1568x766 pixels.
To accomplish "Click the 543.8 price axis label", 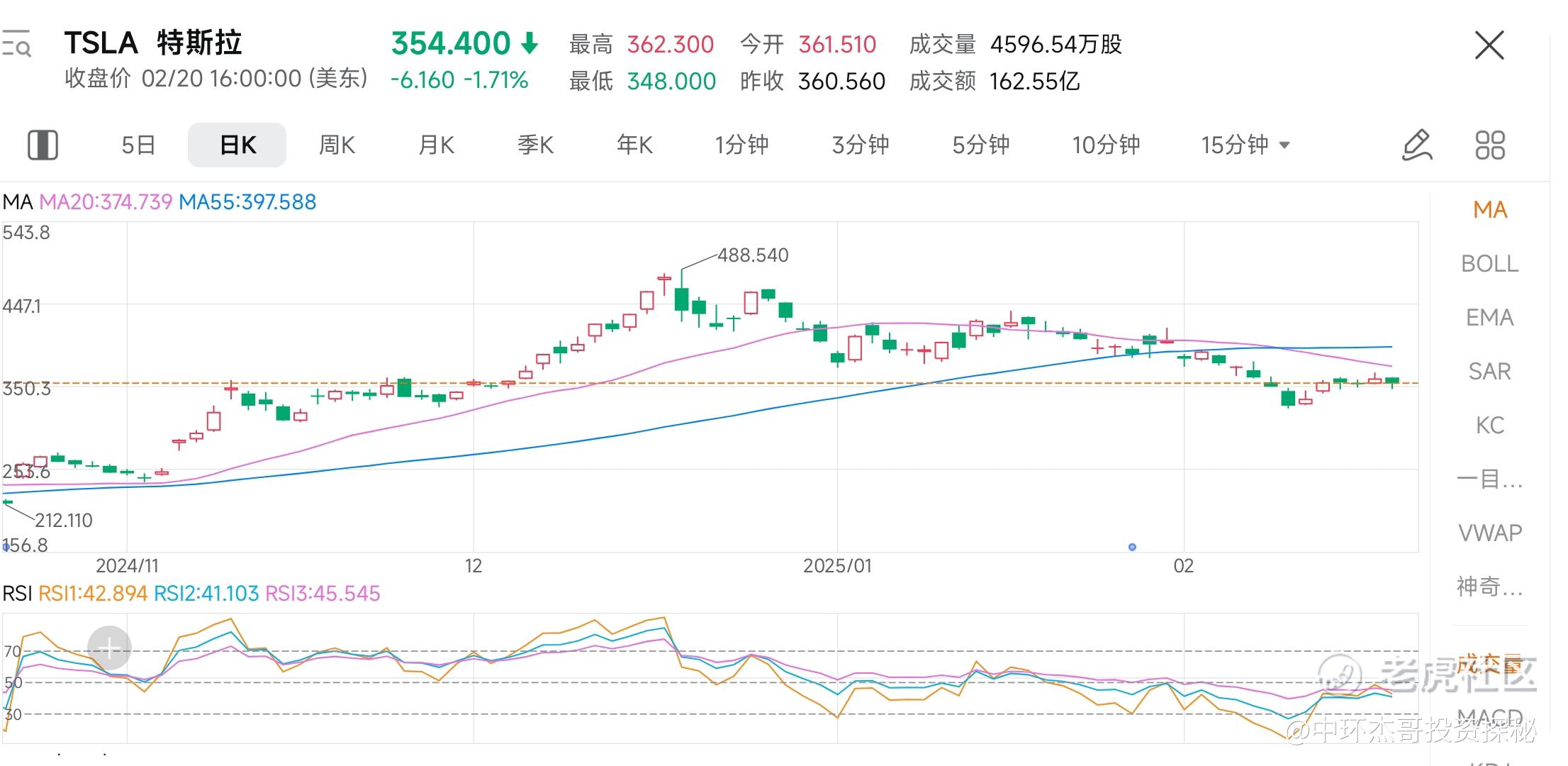I will (26, 233).
